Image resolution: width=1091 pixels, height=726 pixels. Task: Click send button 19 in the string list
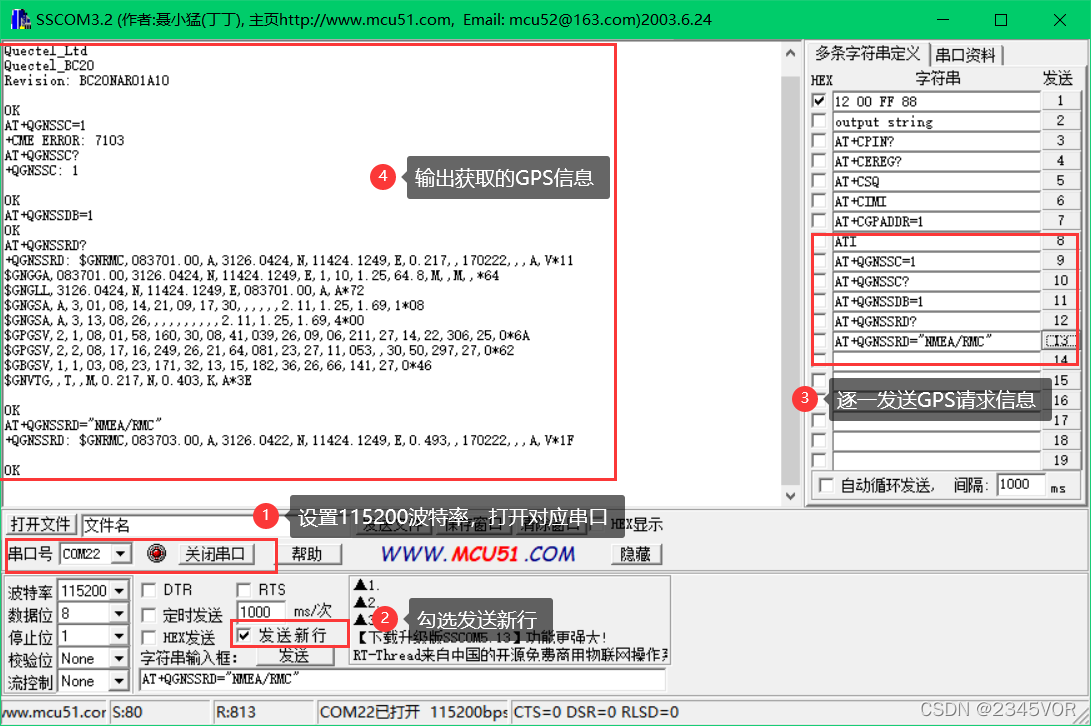pyautogui.click(x=1060, y=460)
